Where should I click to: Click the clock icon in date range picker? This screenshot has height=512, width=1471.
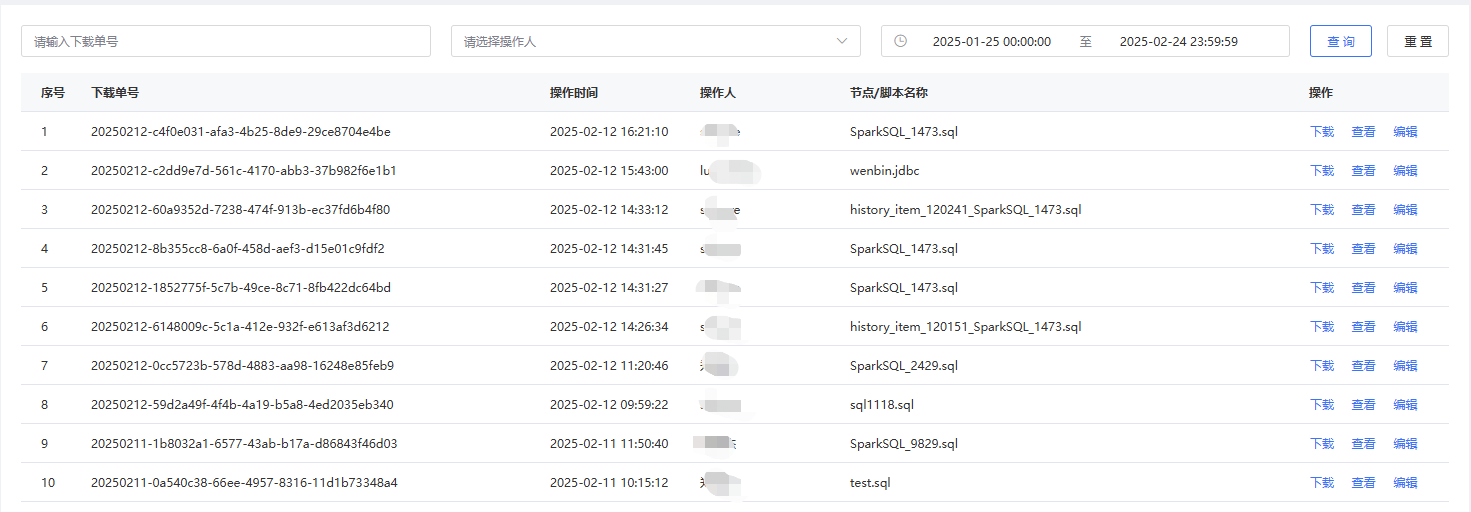pos(900,41)
